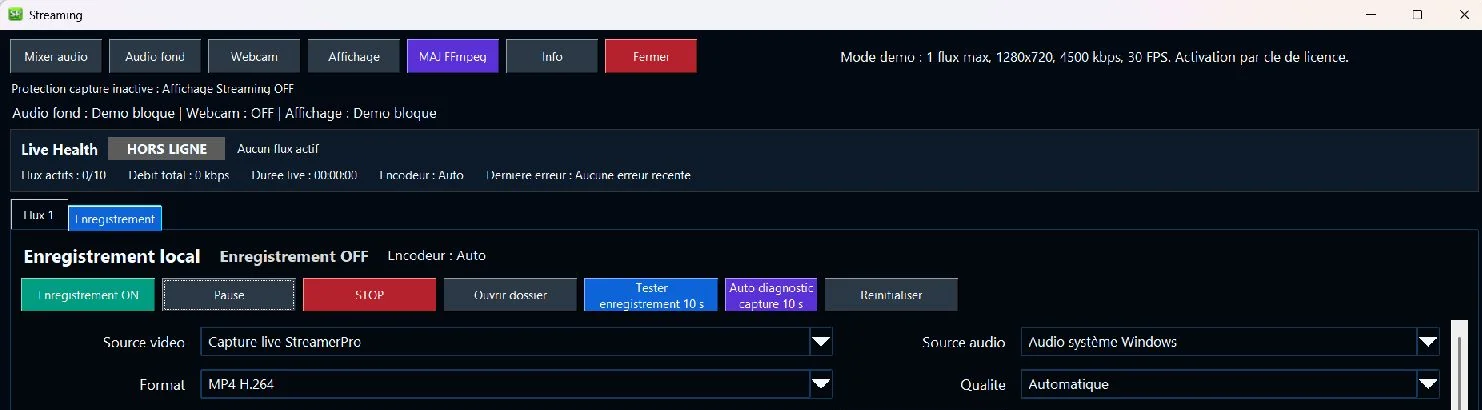The image size is (1482, 410).
Task: Expand the Qualite dropdown arrow
Action: pyautogui.click(x=1428, y=384)
